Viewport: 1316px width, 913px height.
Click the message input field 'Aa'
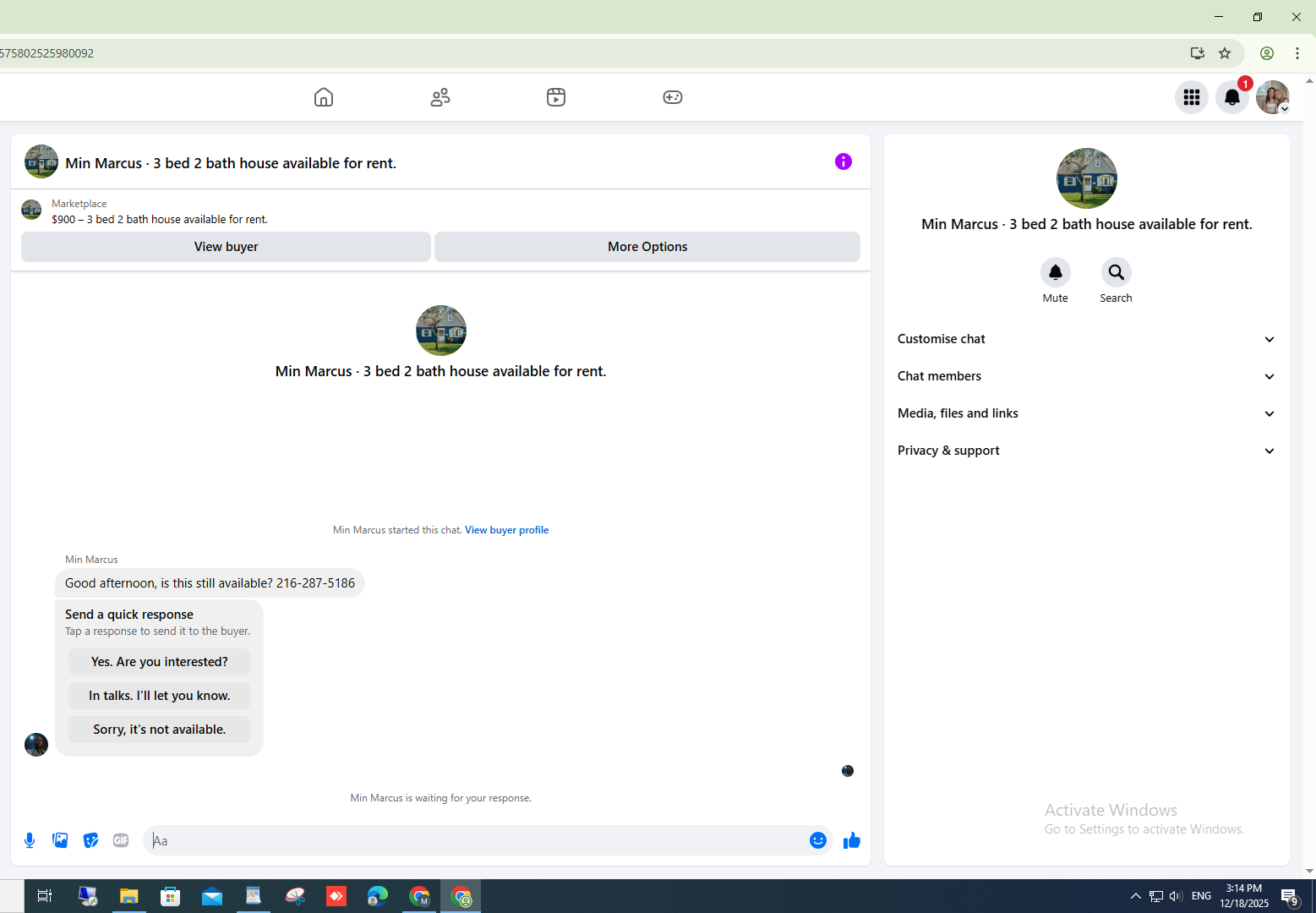click(x=478, y=840)
